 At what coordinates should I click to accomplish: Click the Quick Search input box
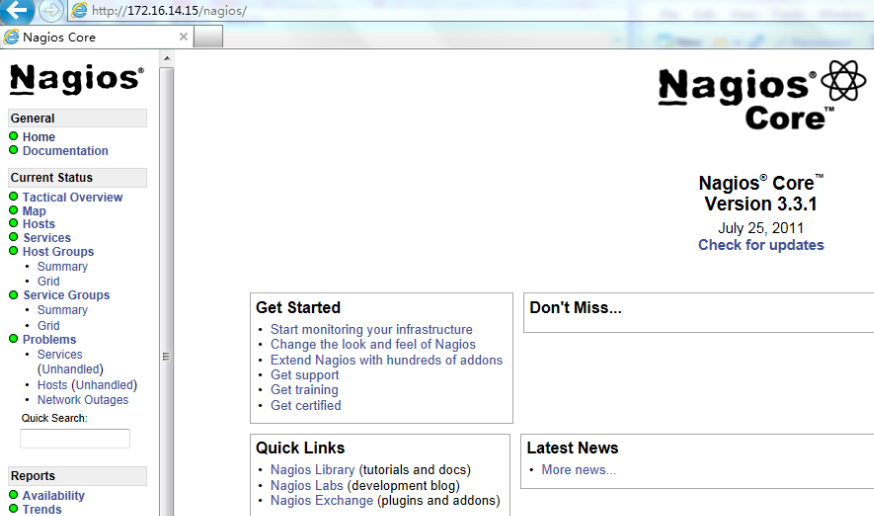(x=75, y=439)
